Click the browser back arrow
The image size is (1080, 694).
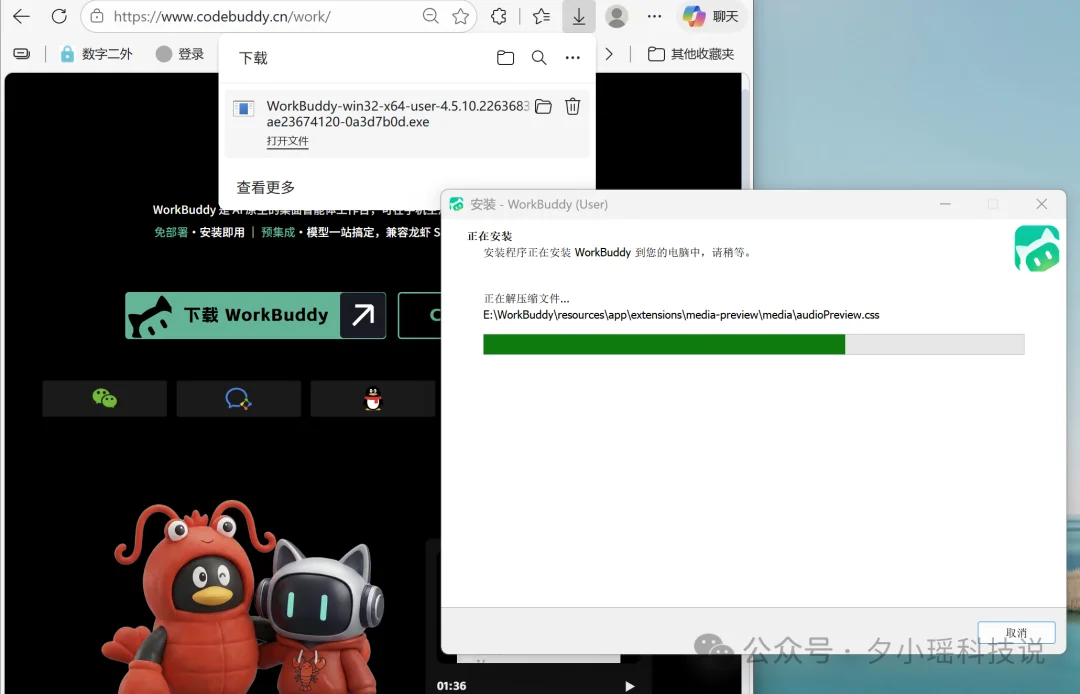point(21,16)
